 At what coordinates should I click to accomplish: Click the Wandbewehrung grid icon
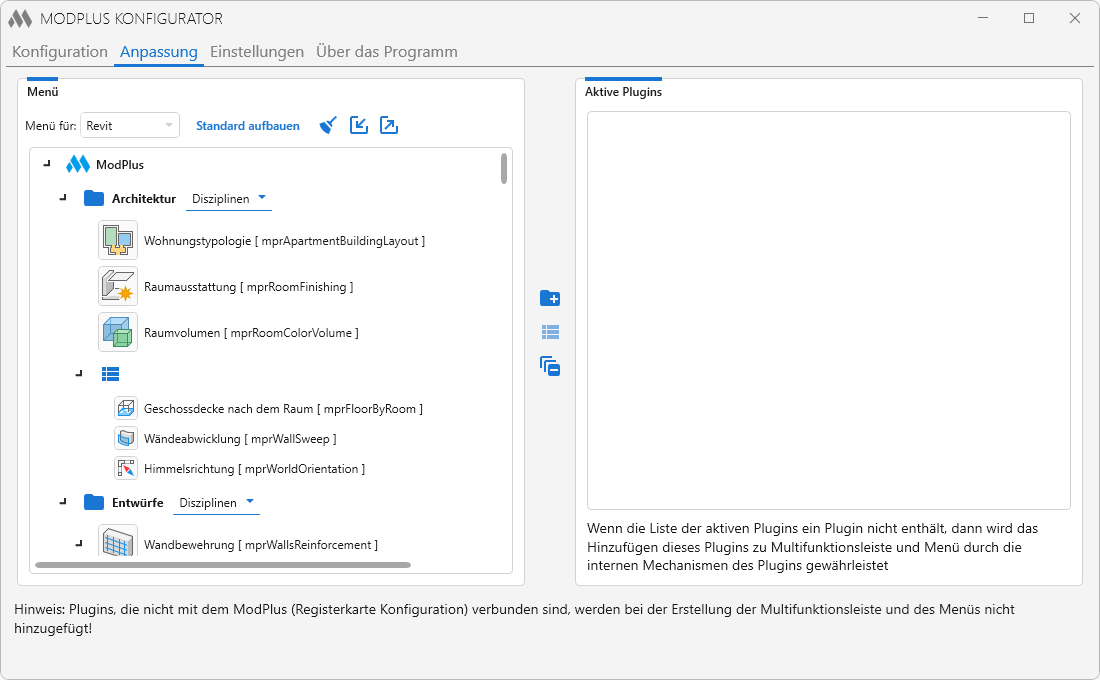pyautogui.click(x=118, y=542)
